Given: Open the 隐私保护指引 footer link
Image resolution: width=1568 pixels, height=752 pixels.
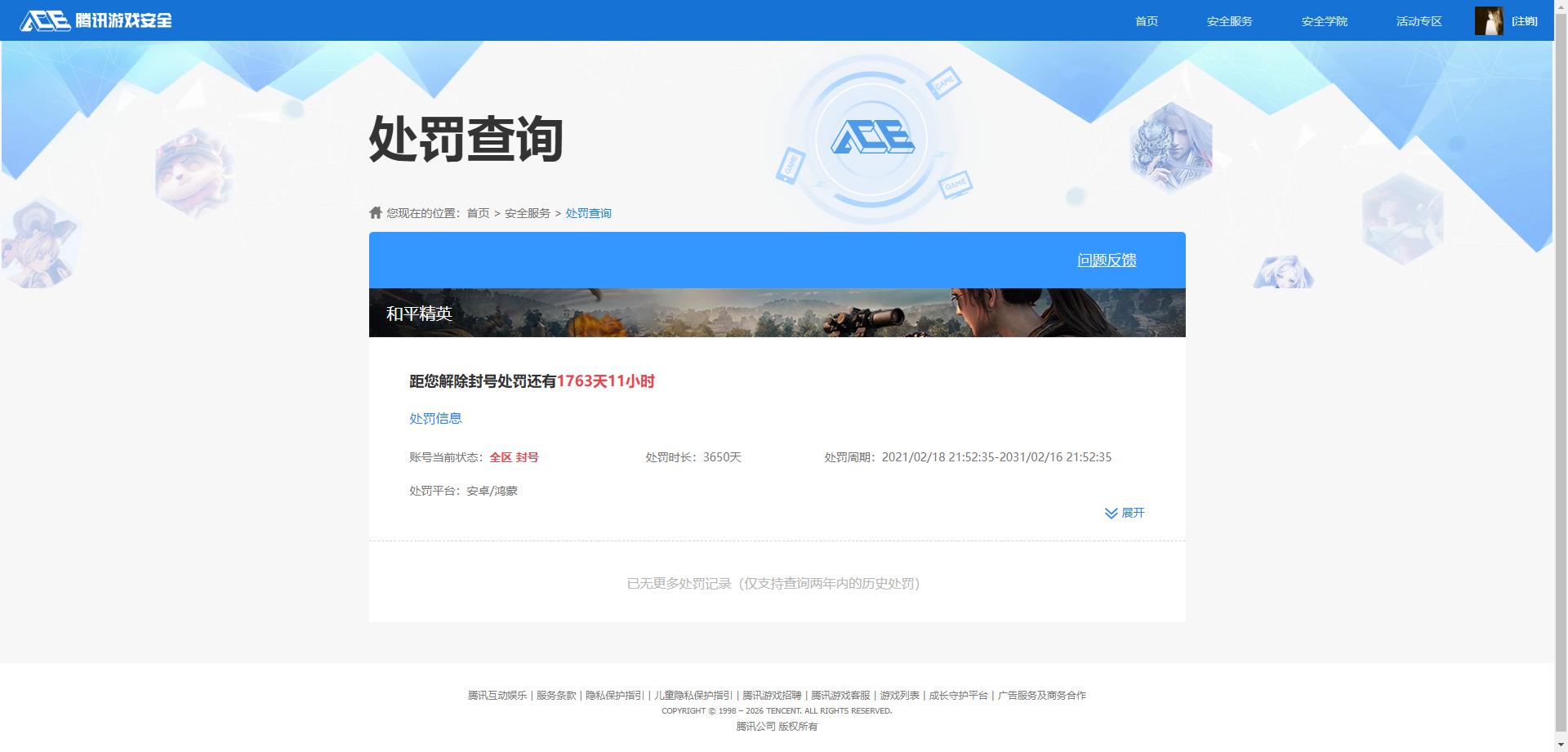Looking at the screenshot, I should [x=614, y=695].
